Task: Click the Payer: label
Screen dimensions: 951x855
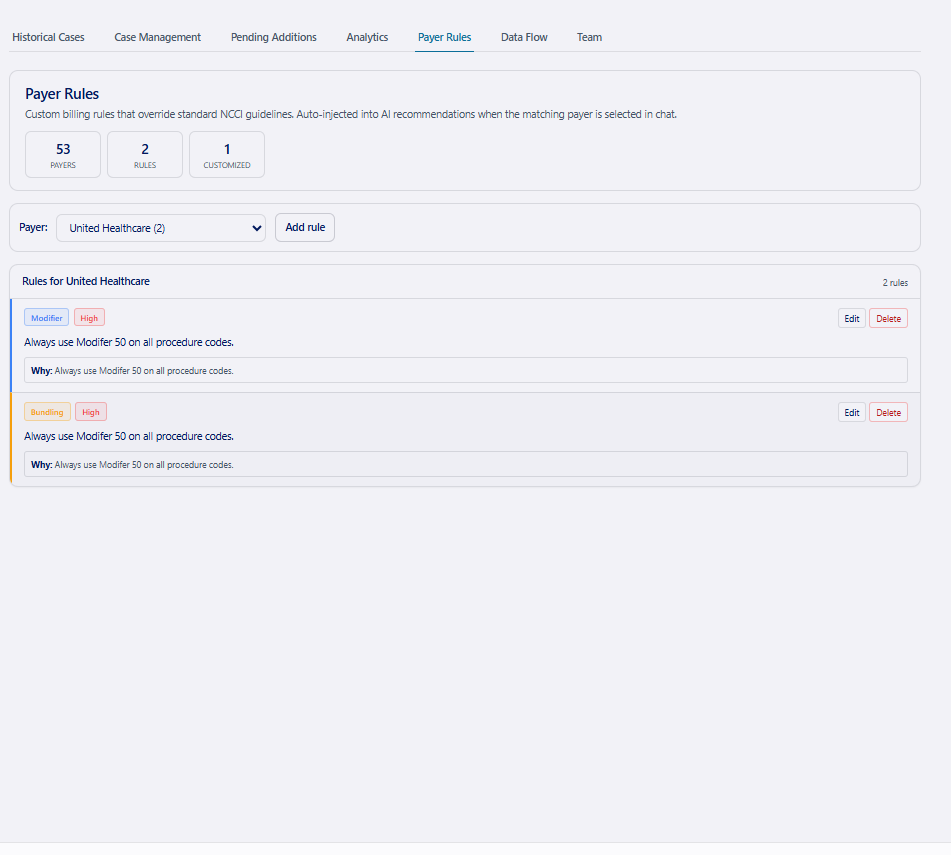Action: [x=33, y=227]
